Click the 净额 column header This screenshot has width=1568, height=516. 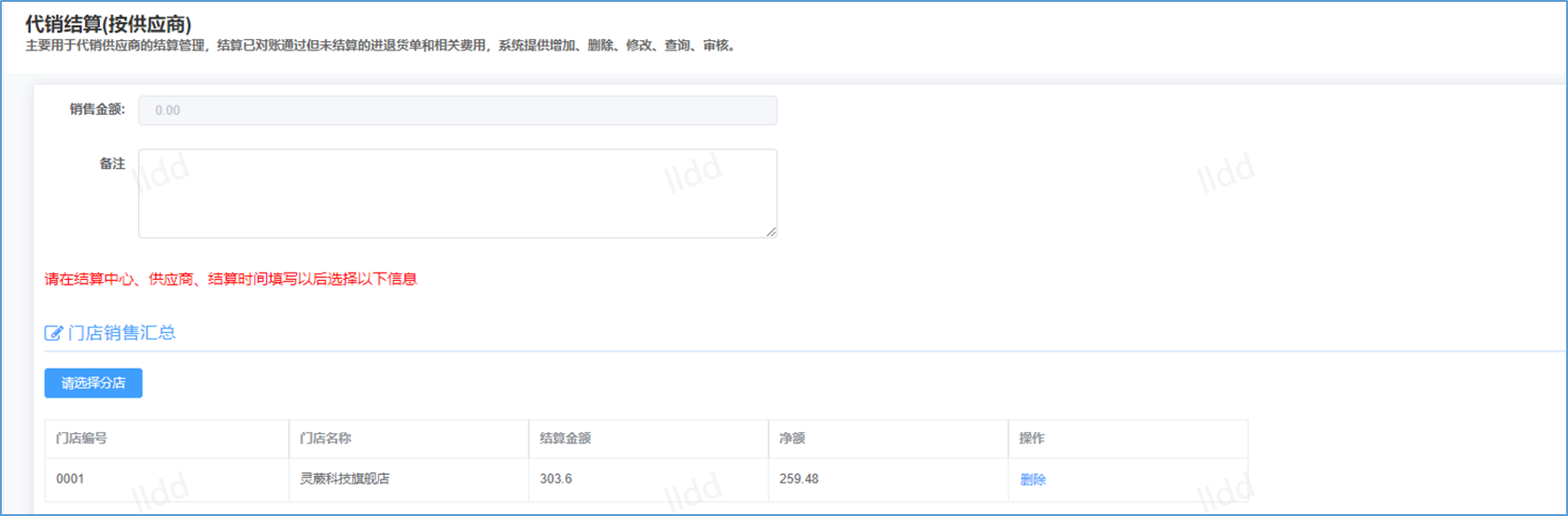click(x=888, y=439)
